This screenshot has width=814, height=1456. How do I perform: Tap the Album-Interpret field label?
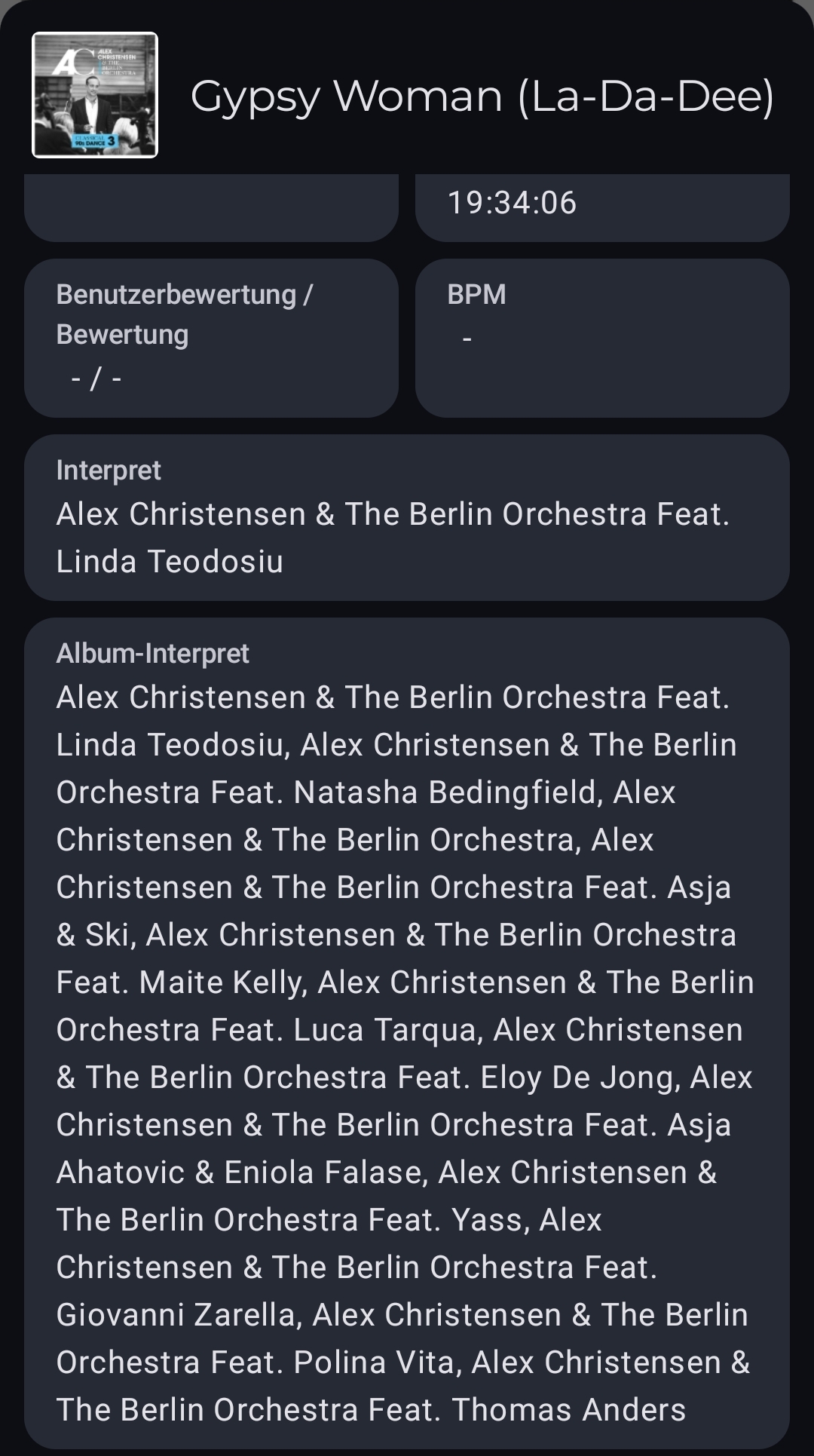pos(152,653)
